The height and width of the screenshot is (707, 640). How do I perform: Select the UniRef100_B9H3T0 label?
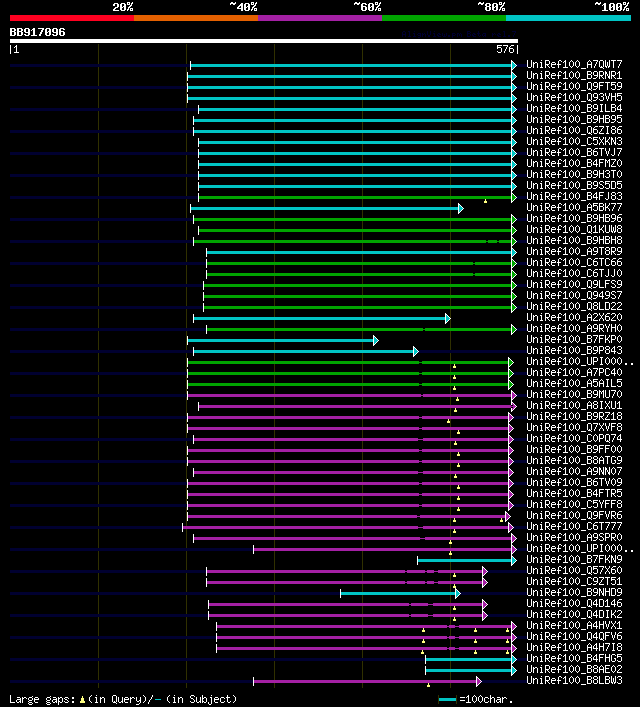tap(574, 174)
